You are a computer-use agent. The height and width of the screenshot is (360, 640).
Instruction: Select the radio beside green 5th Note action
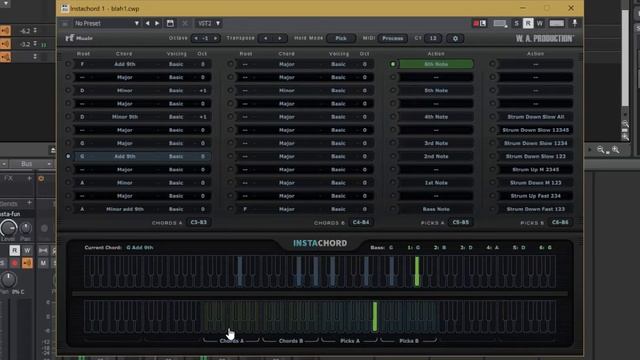coord(393,64)
